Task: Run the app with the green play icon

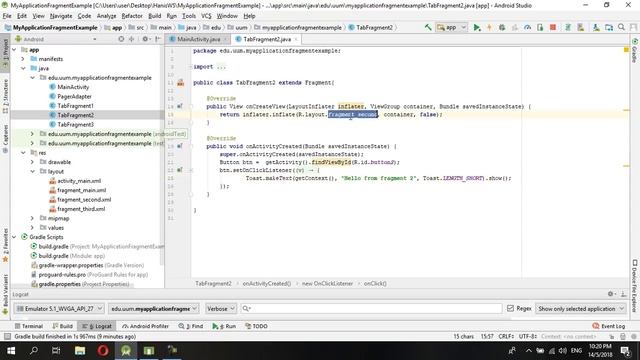Action: (476, 27)
